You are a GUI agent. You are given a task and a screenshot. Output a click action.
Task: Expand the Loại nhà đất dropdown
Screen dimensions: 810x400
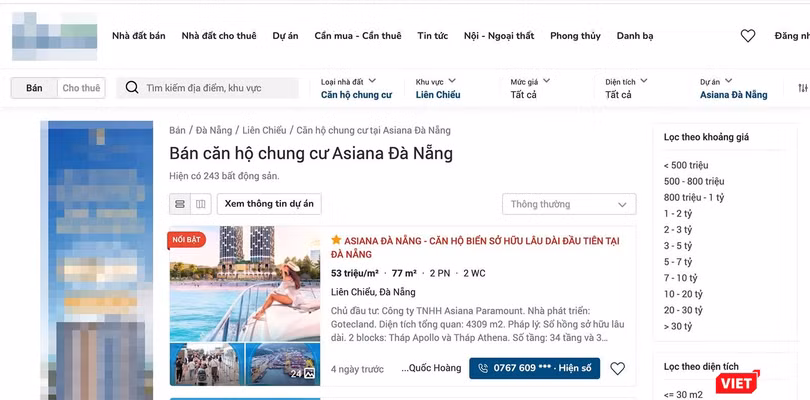point(356,88)
